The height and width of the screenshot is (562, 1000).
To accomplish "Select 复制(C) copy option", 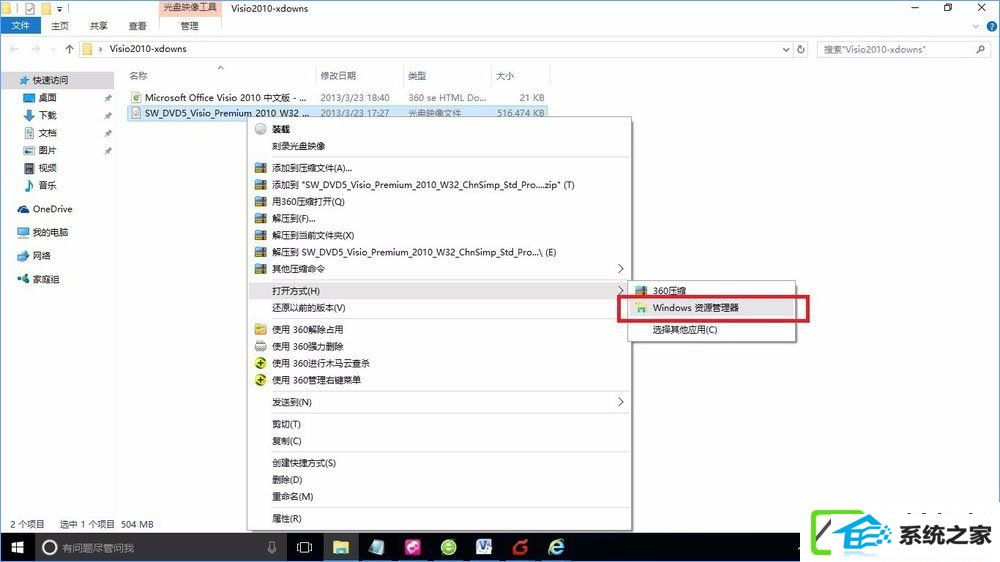I will tap(286, 441).
